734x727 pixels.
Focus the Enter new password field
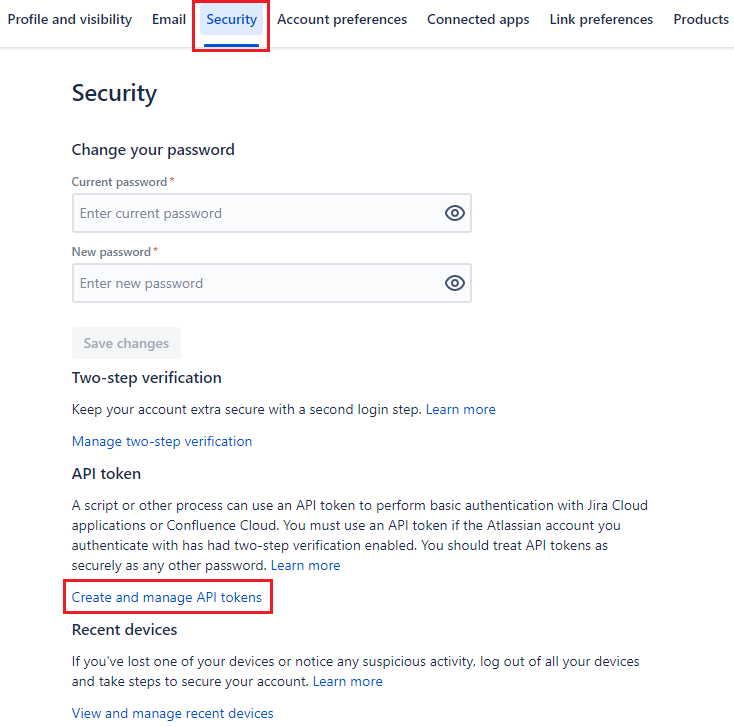click(255, 283)
